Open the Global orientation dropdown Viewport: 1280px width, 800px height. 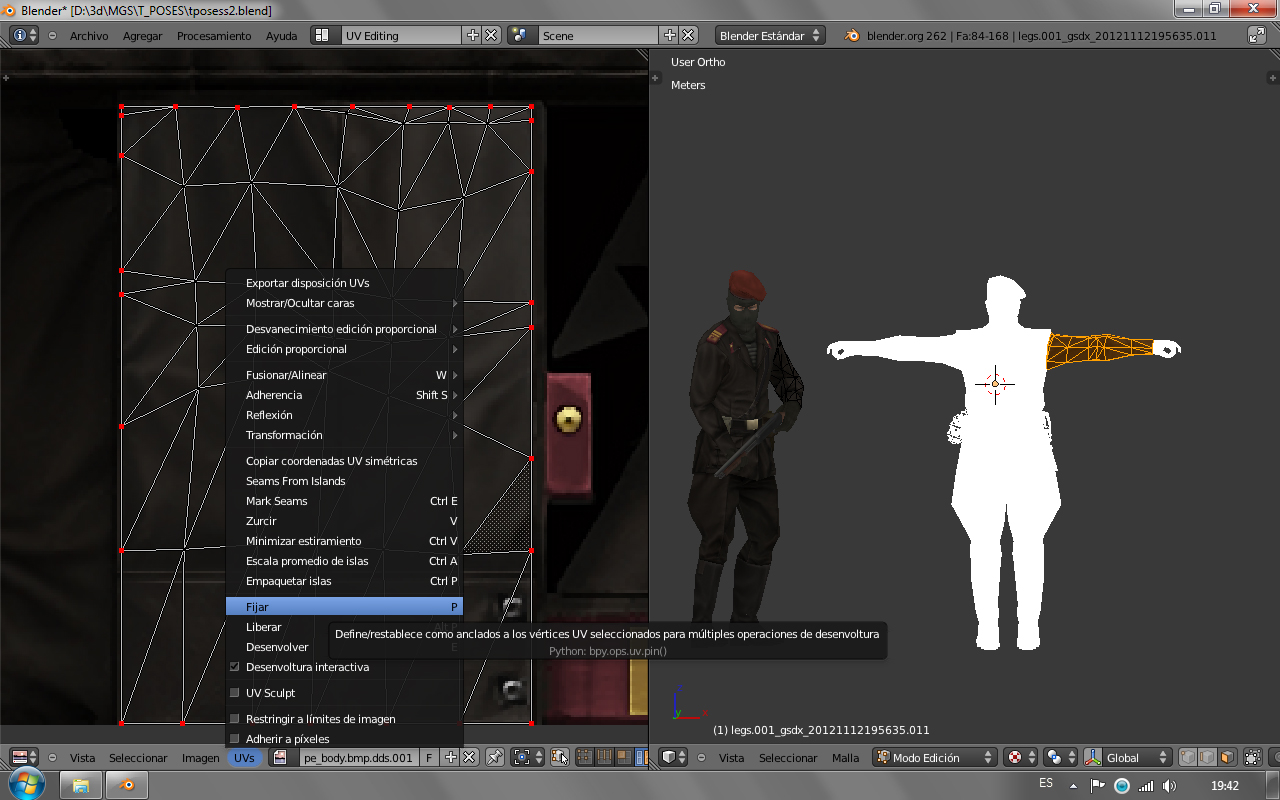click(1131, 758)
